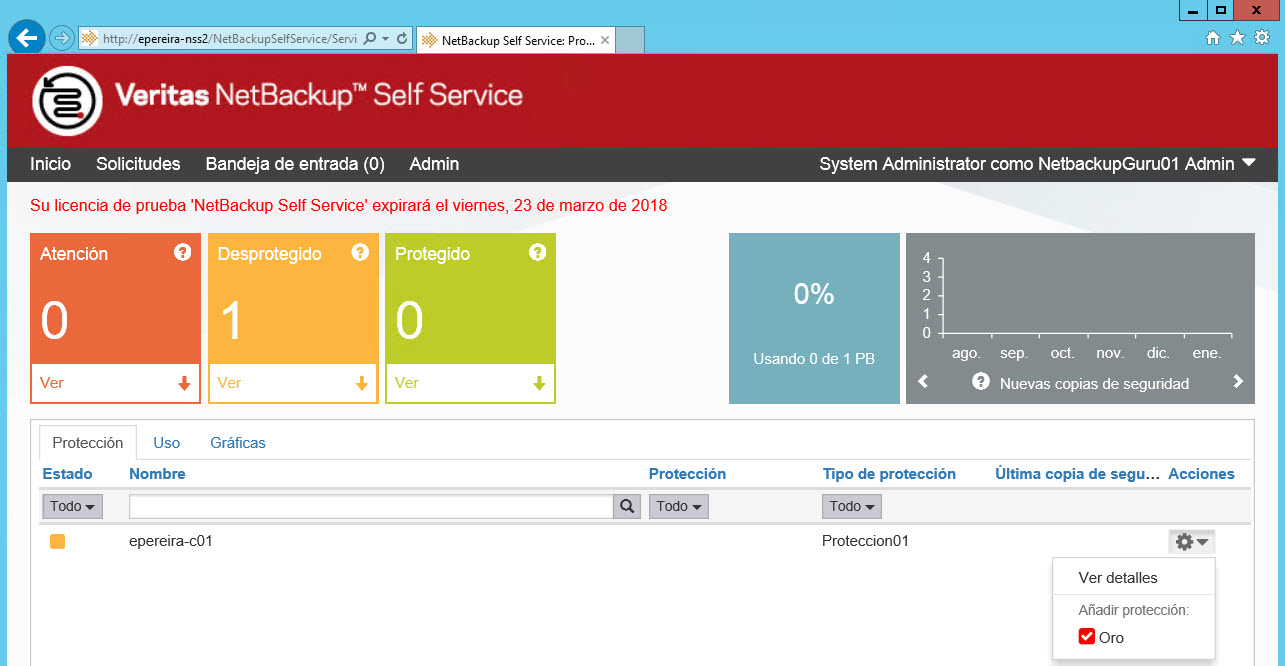Close the NetBackup Self Service browser tab
This screenshot has height=666, width=1285.
click(x=605, y=40)
